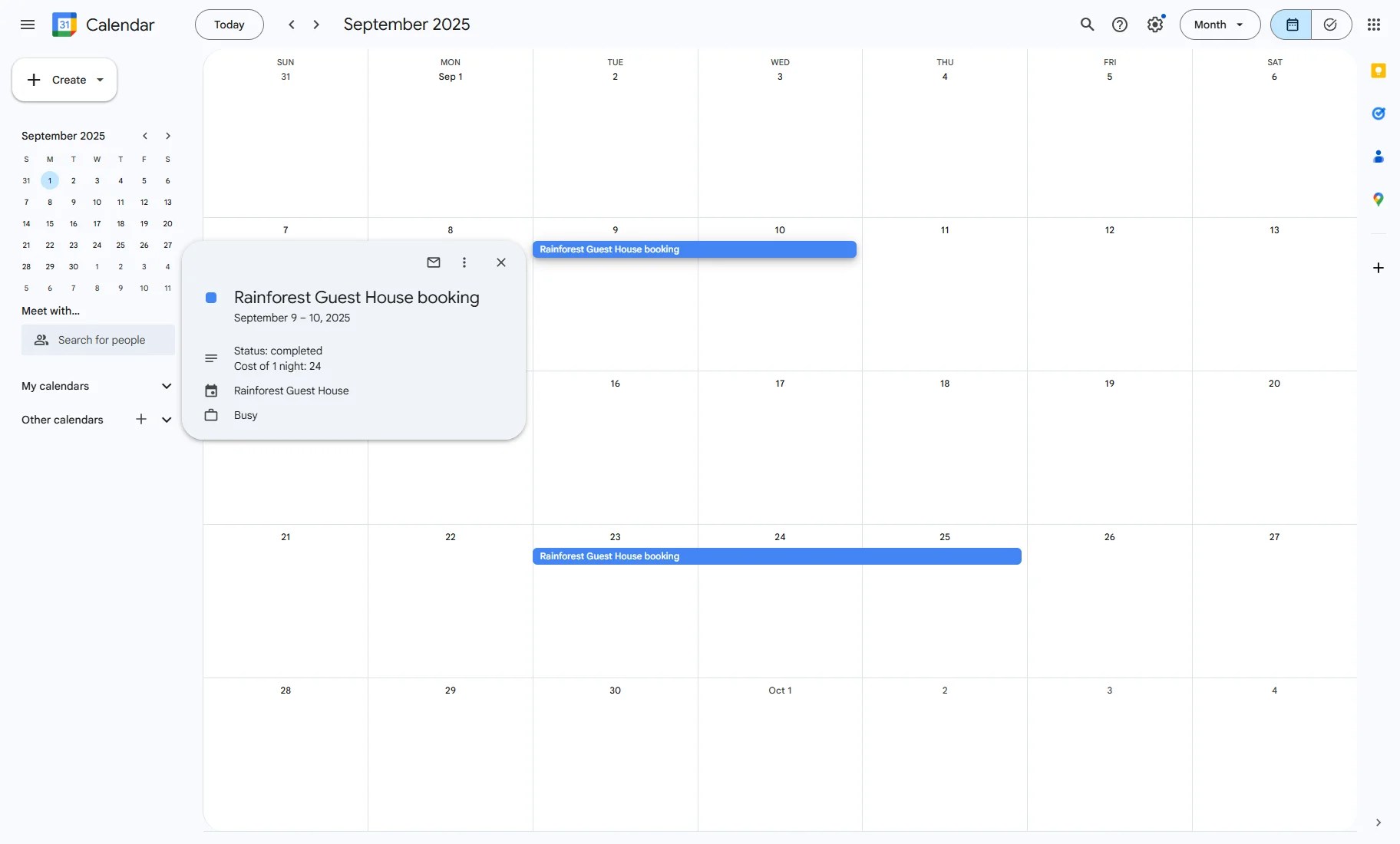Image resolution: width=1400 pixels, height=844 pixels.
Task: Click date 26 in main grid
Action: pyautogui.click(x=1110, y=537)
